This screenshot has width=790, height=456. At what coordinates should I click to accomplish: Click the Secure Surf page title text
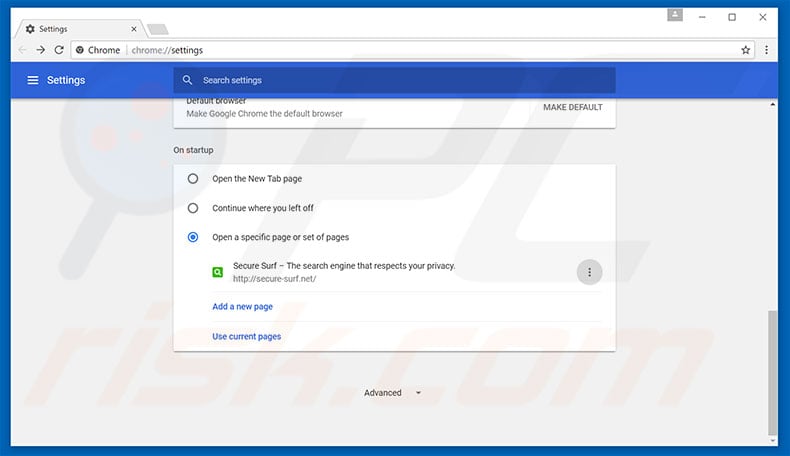(x=344, y=266)
